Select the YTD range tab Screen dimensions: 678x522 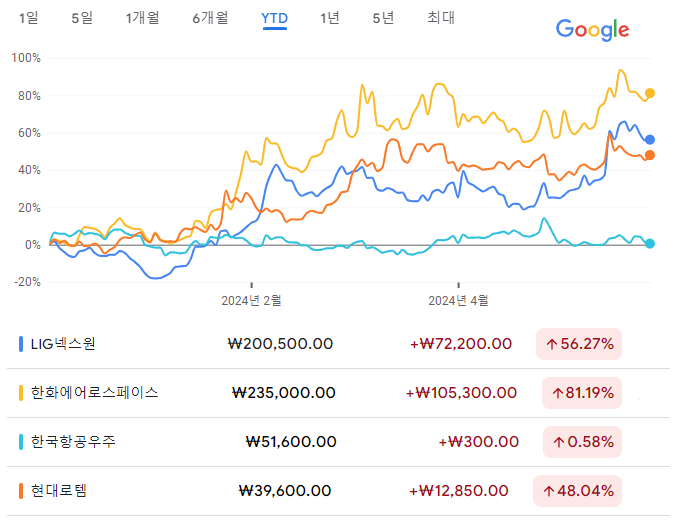(x=274, y=19)
